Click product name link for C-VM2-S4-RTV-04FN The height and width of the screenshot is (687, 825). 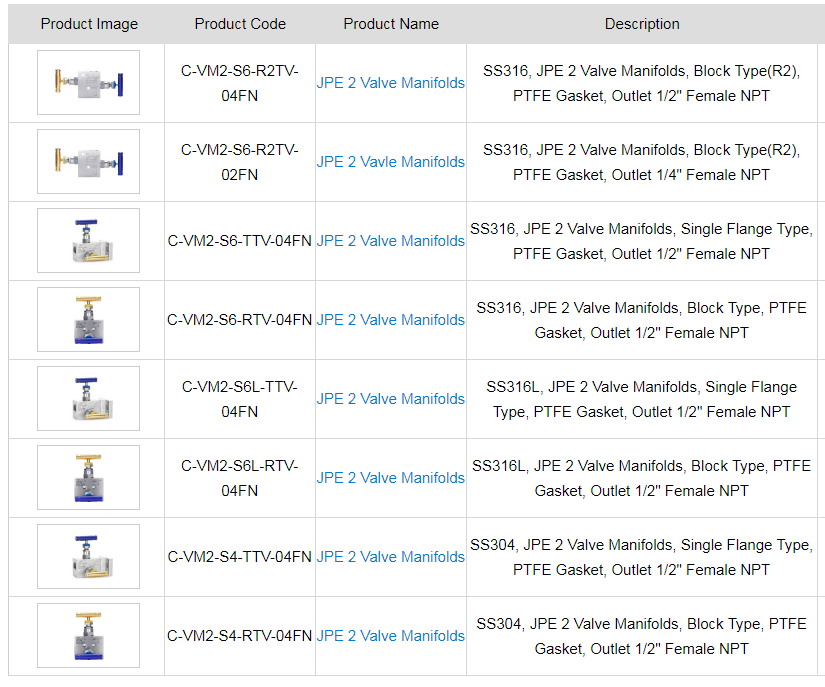390,636
